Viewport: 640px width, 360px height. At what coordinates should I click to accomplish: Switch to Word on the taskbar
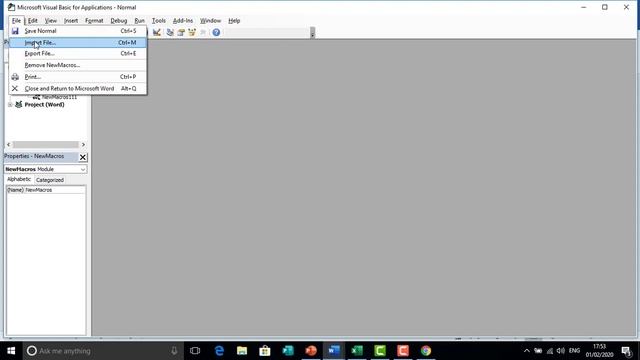(x=334, y=351)
